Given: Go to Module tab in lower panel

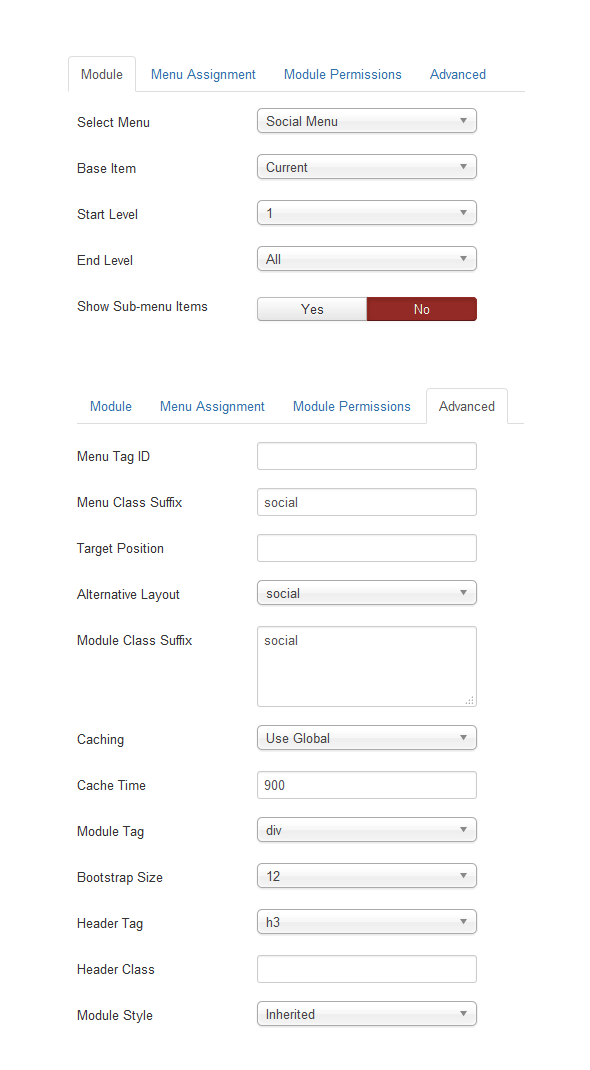Looking at the screenshot, I should pyautogui.click(x=110, y=407).
